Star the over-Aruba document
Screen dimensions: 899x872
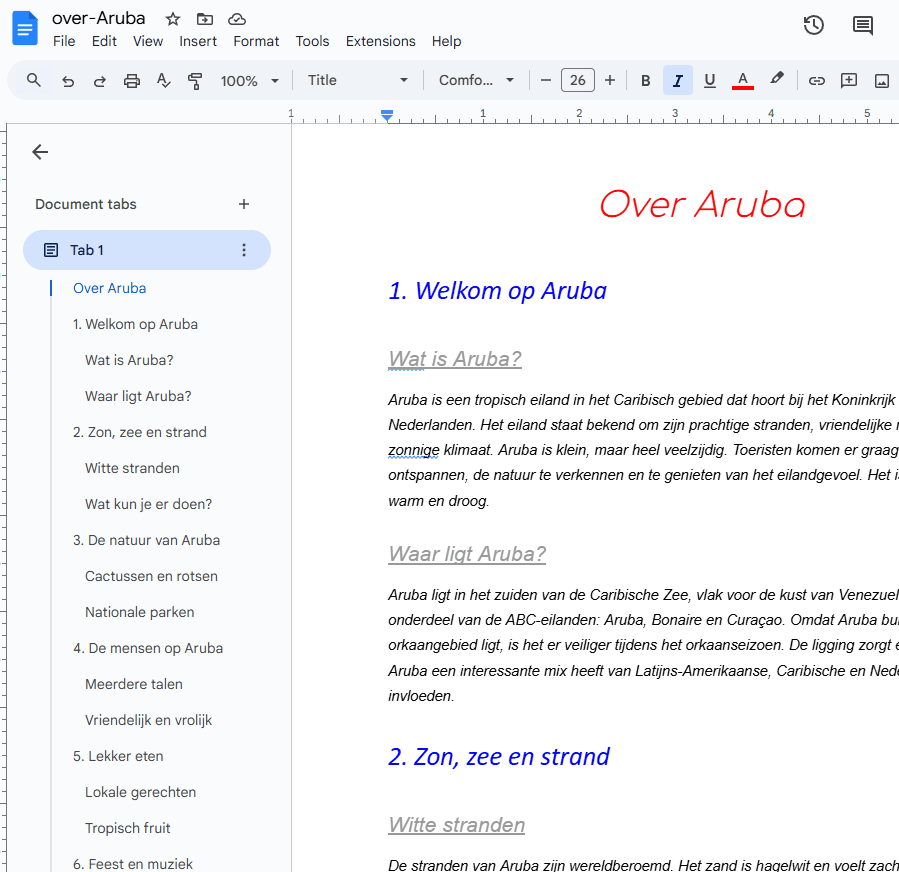point(173,19)
